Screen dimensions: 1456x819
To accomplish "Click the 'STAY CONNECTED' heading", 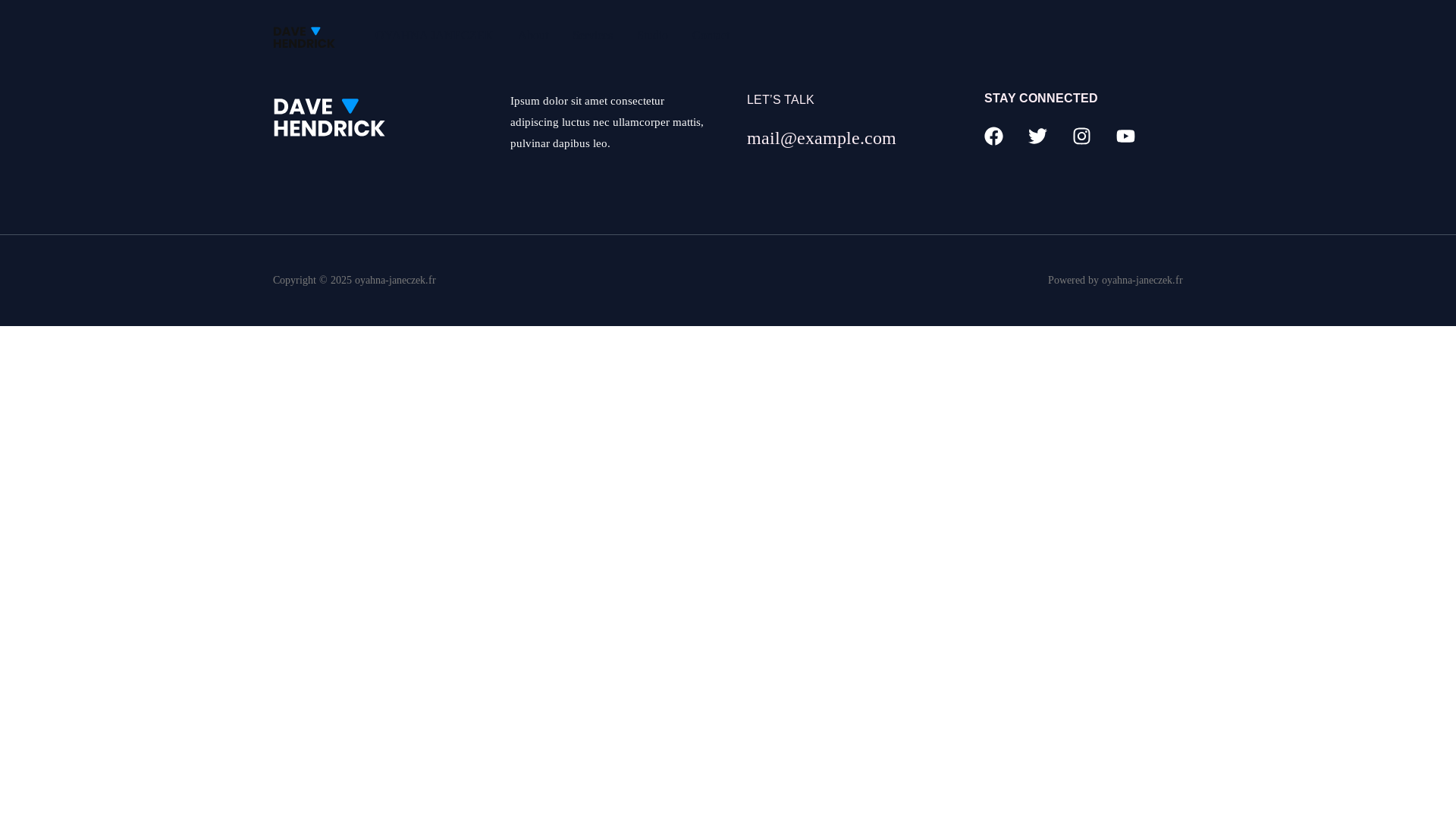I will point(1040,99).
